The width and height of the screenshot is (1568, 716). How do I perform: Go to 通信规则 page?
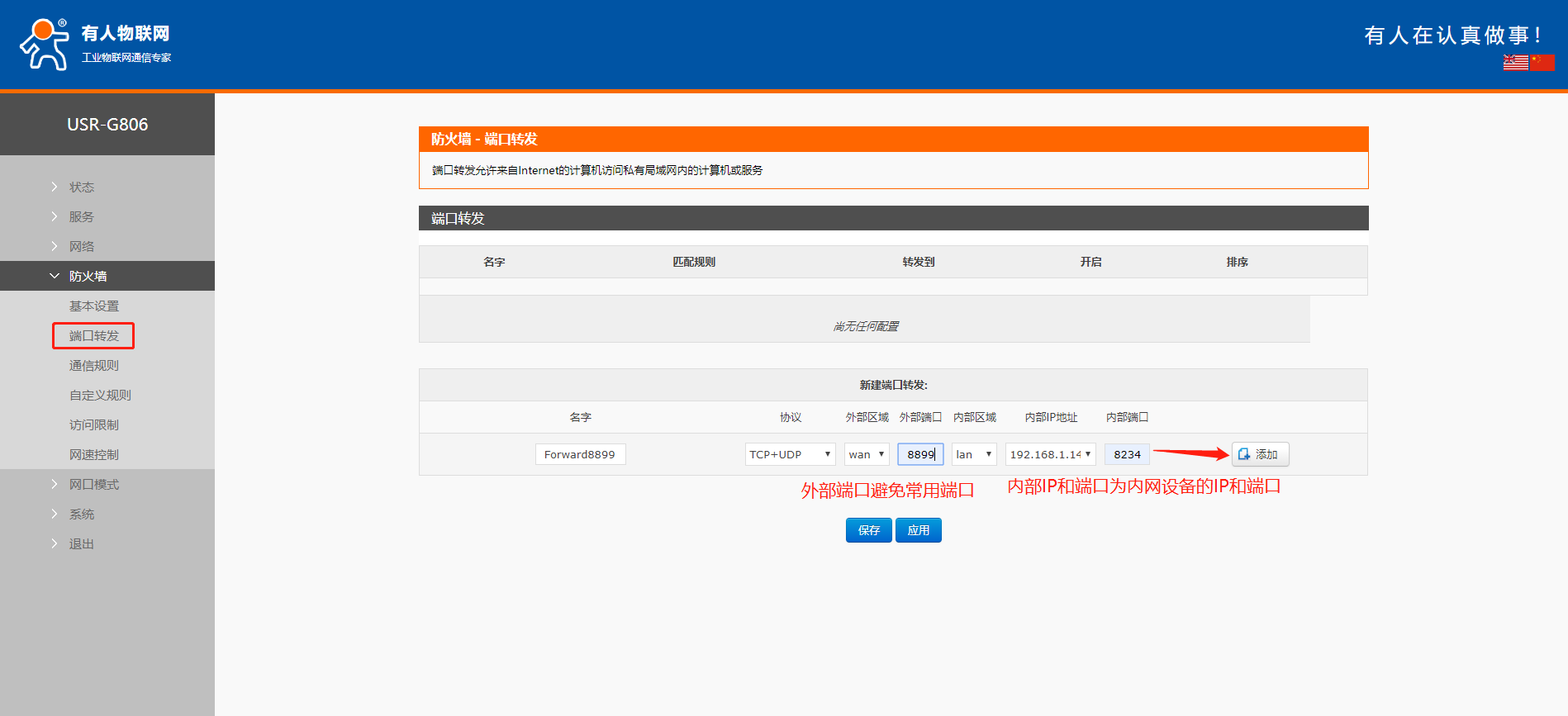[x=94, y=366]
